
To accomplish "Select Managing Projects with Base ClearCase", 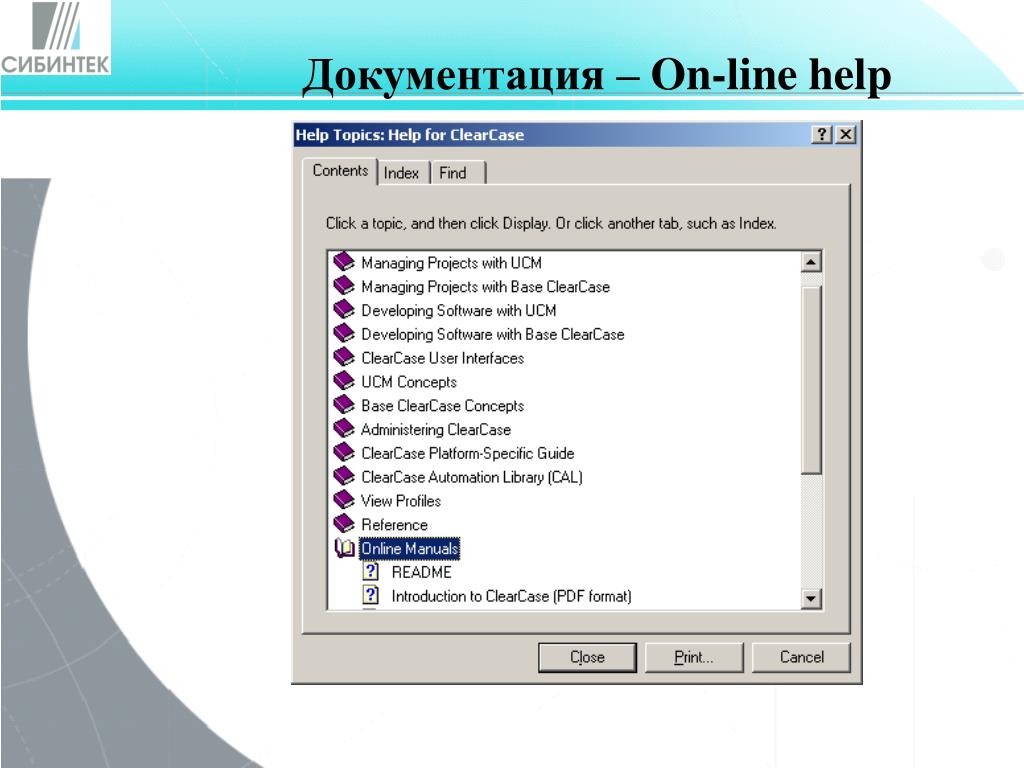I will click(485, 287).
